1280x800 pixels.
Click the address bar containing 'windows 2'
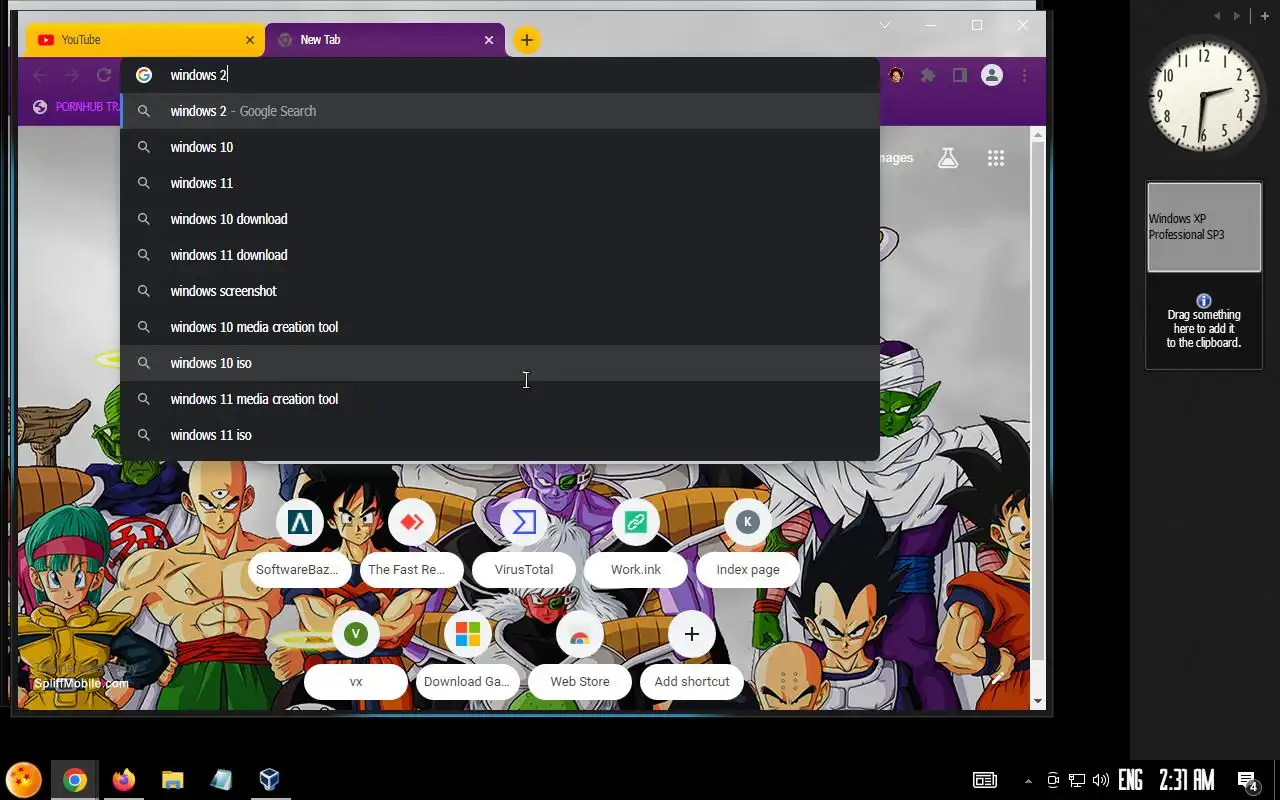[x=500, y=75]
